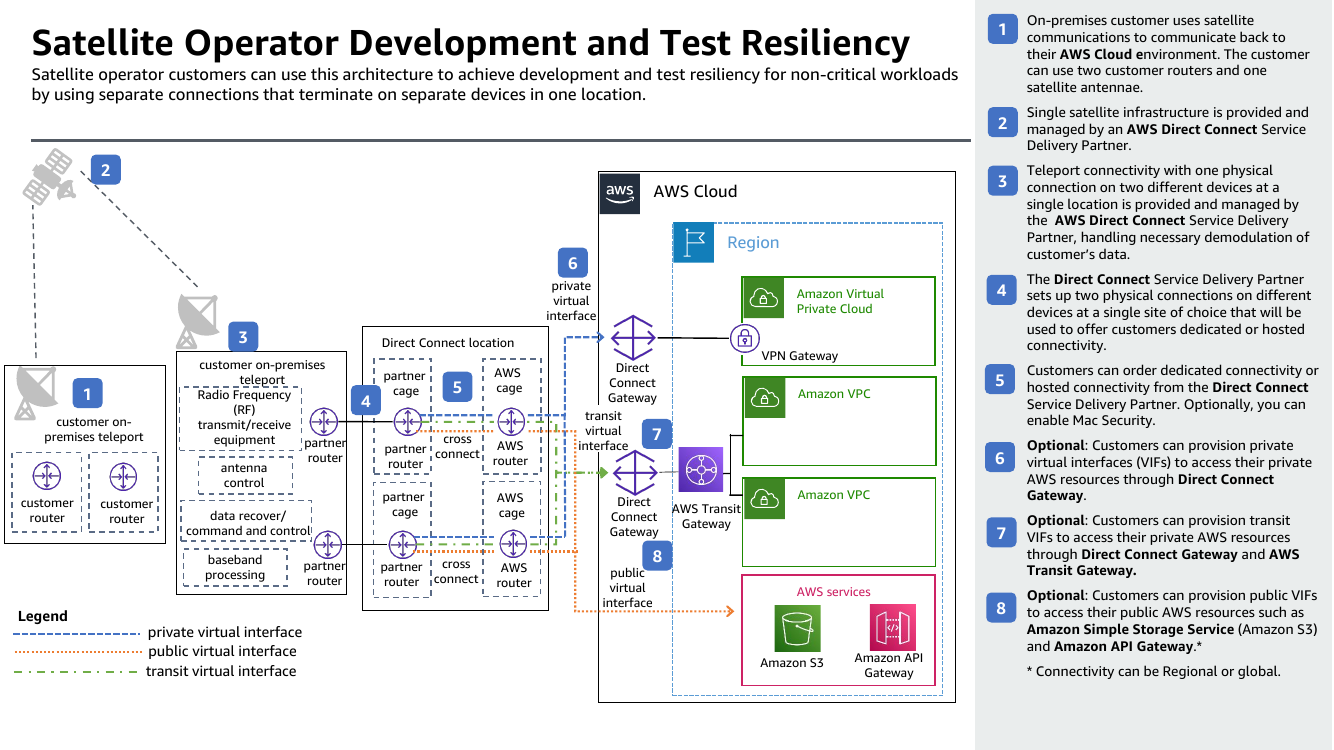The height and width of the screenshot is (750, 1334).
Task: Click the AWS logo in the AWS Cloud box
Action: (620, 193)
